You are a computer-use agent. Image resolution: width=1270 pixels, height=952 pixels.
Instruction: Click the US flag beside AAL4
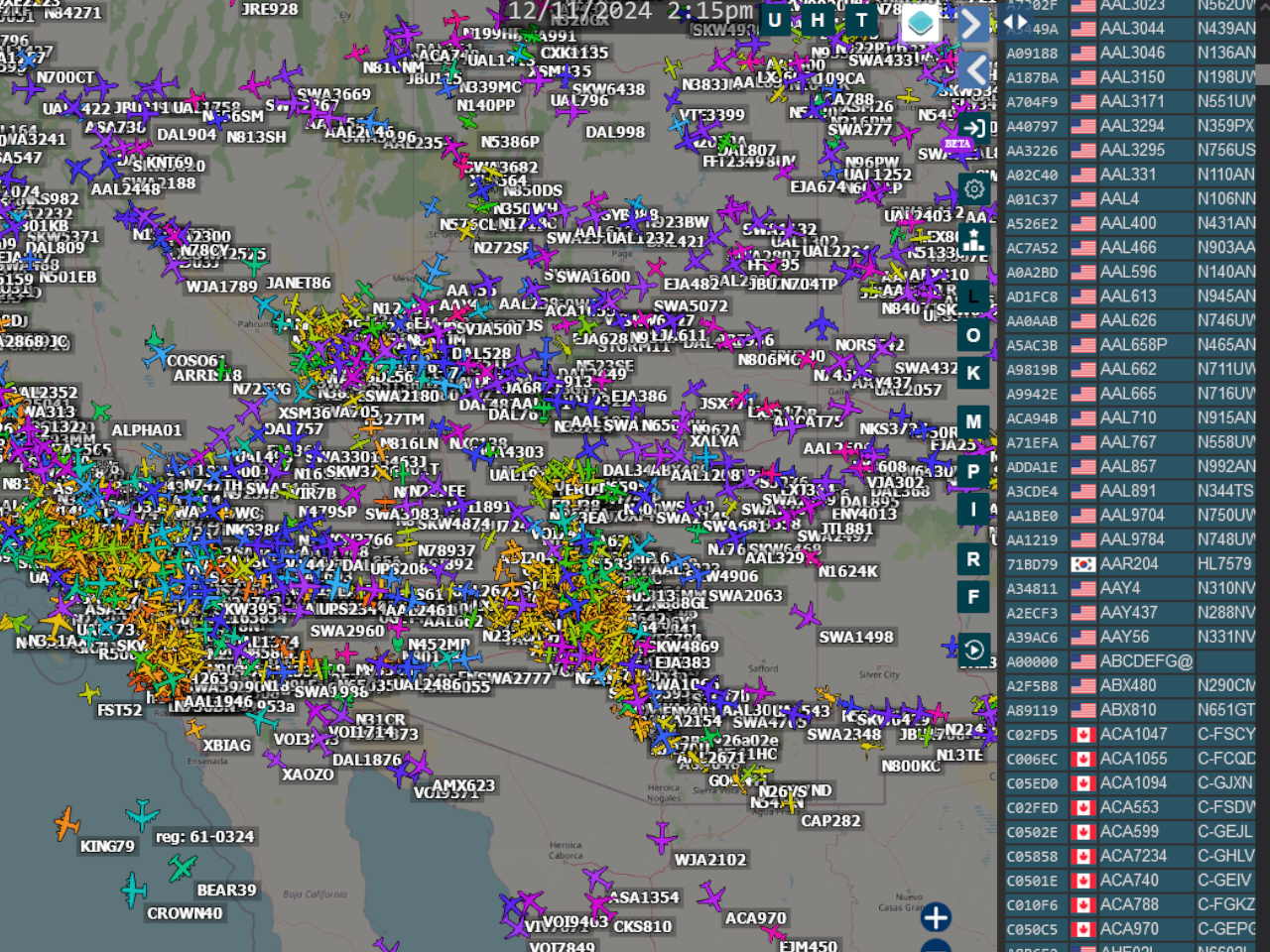[1082, 199]
